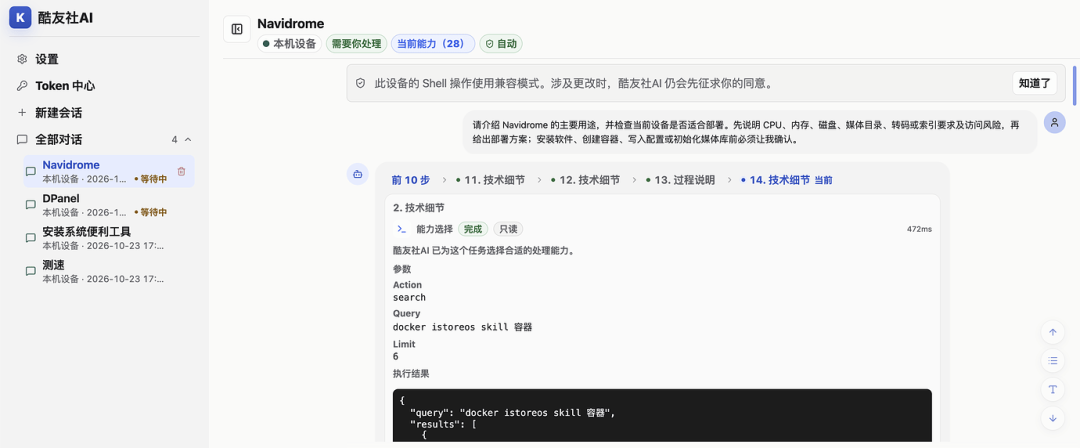Click the Navidrome page title
This screenshot has height=448, width=1080.
point(291,23)
